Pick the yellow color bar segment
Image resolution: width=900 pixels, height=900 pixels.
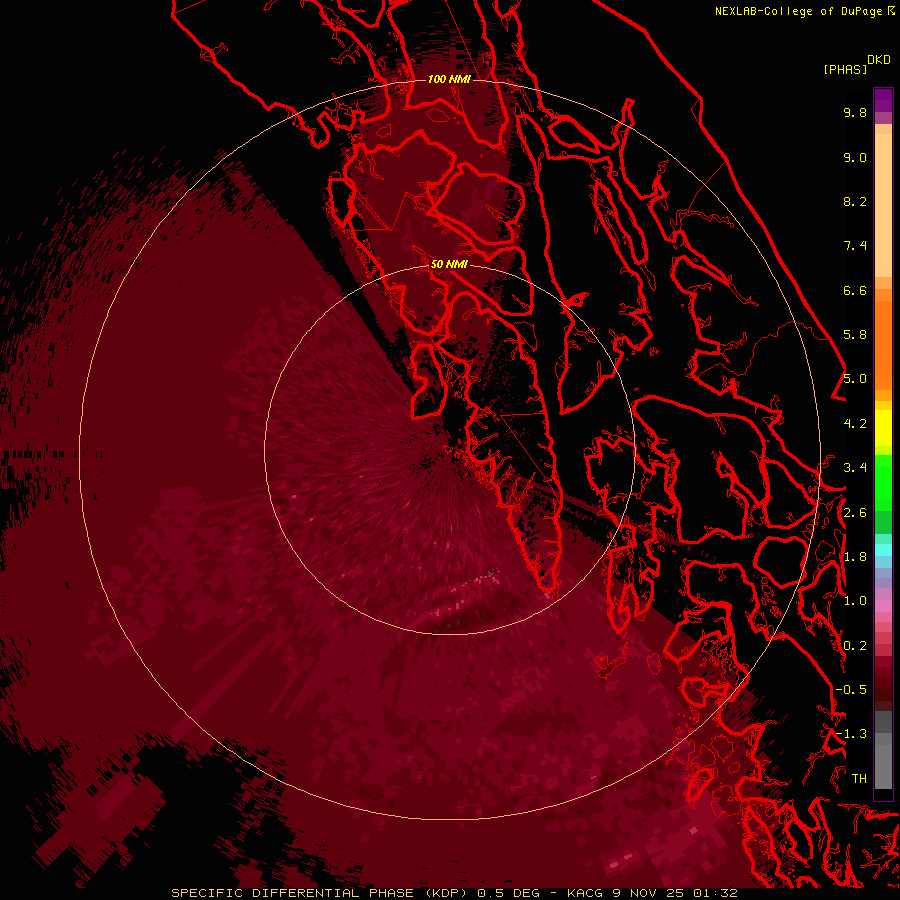[x=883, y=428]
